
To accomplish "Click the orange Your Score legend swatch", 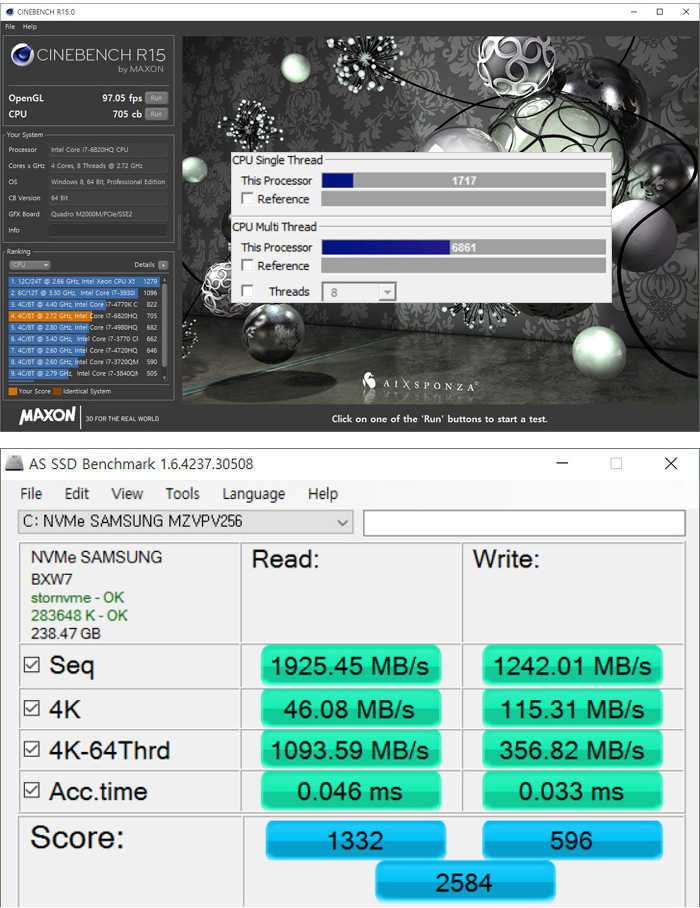I will point(13,391).
